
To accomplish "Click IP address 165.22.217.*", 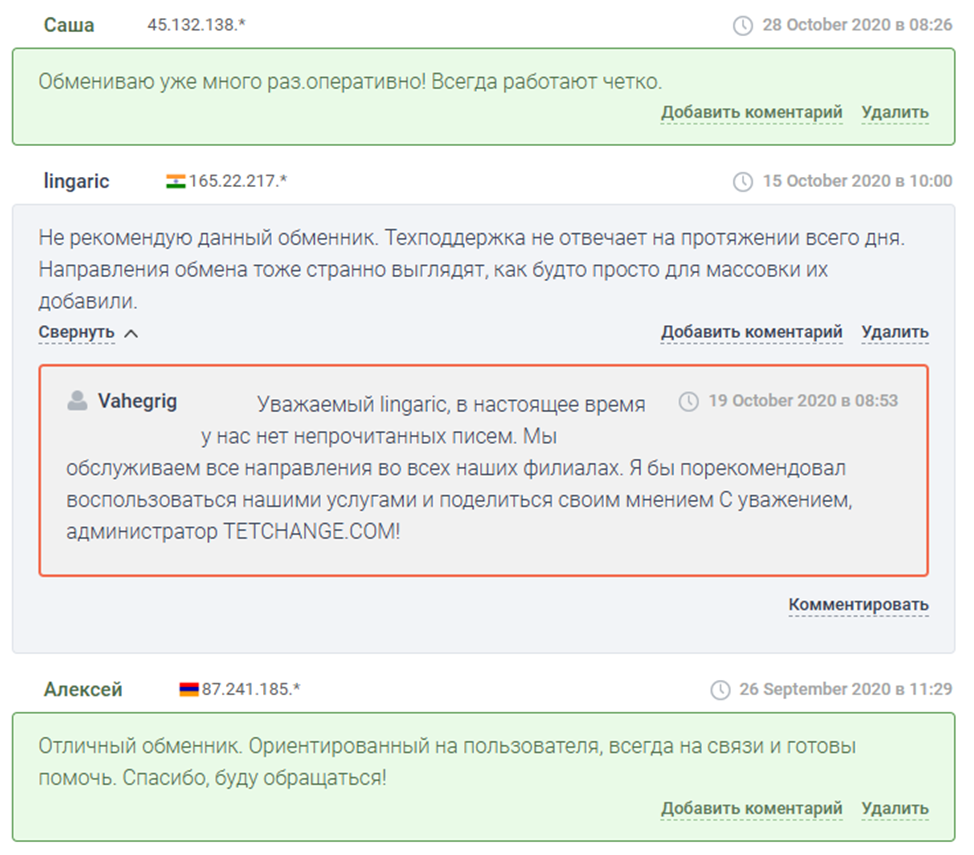I will 238,181.
